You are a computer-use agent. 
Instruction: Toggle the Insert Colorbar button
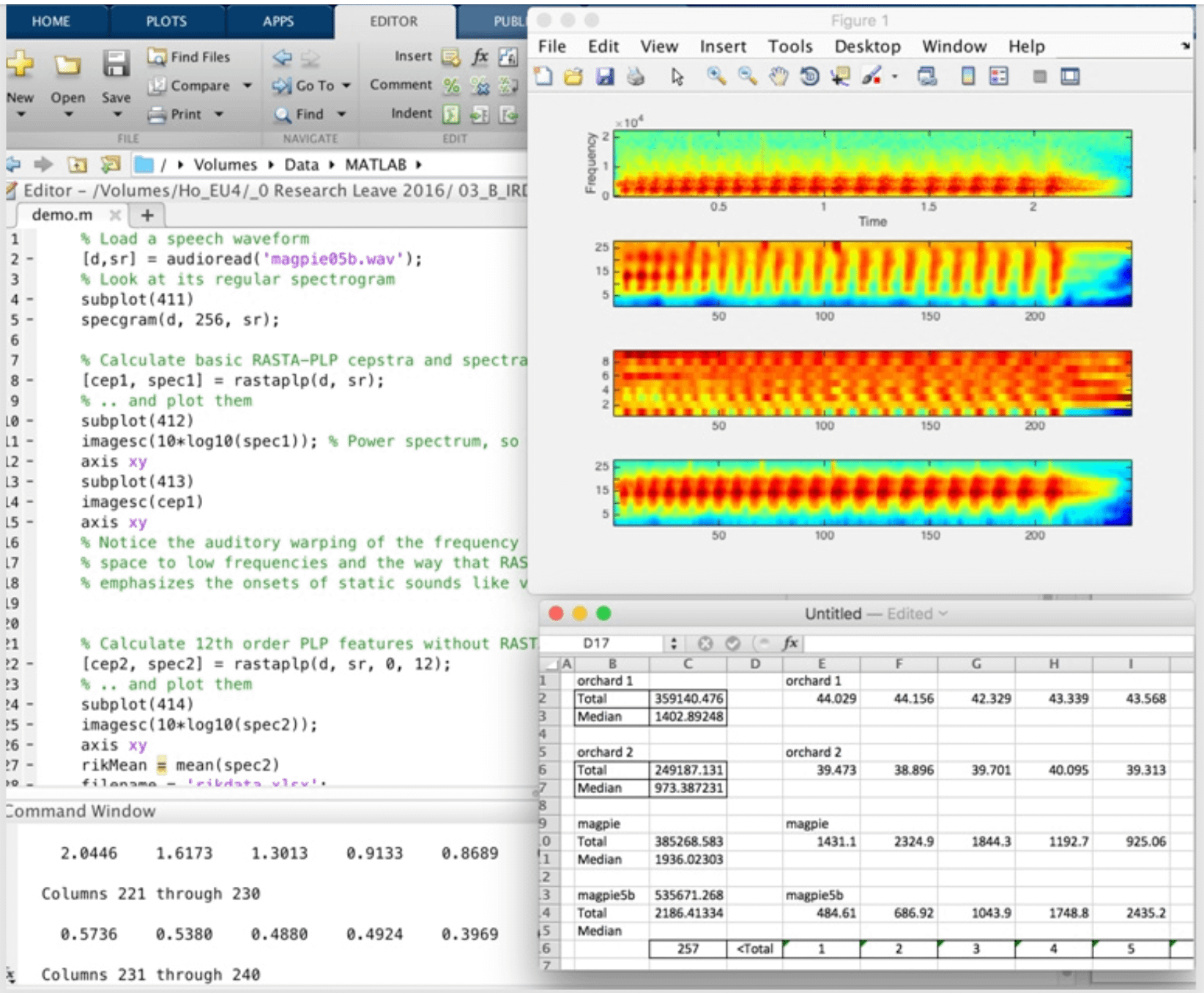point(967,76)
